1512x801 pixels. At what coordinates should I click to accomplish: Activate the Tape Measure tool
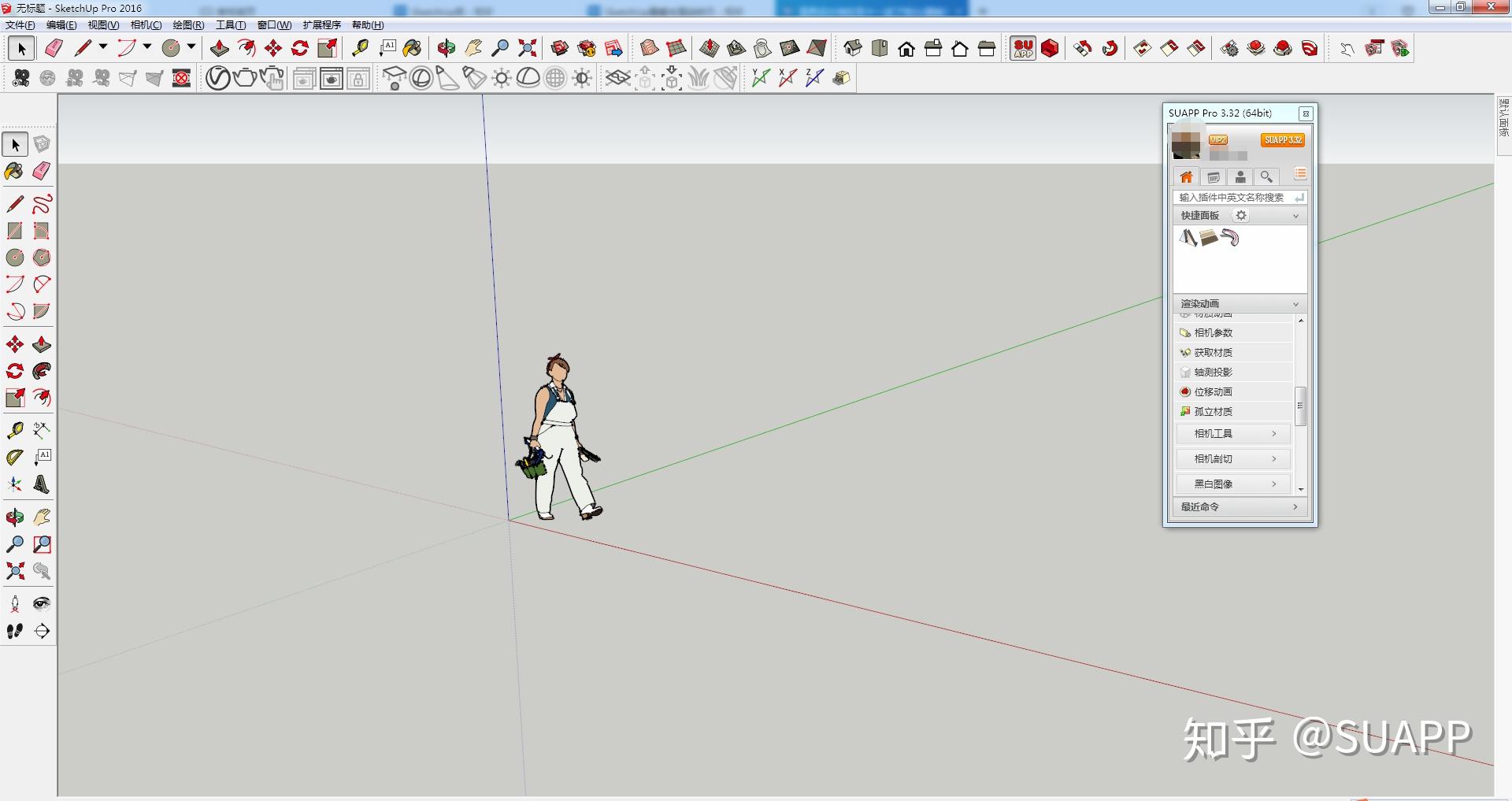pyautogui.click(x=362, y=47)
